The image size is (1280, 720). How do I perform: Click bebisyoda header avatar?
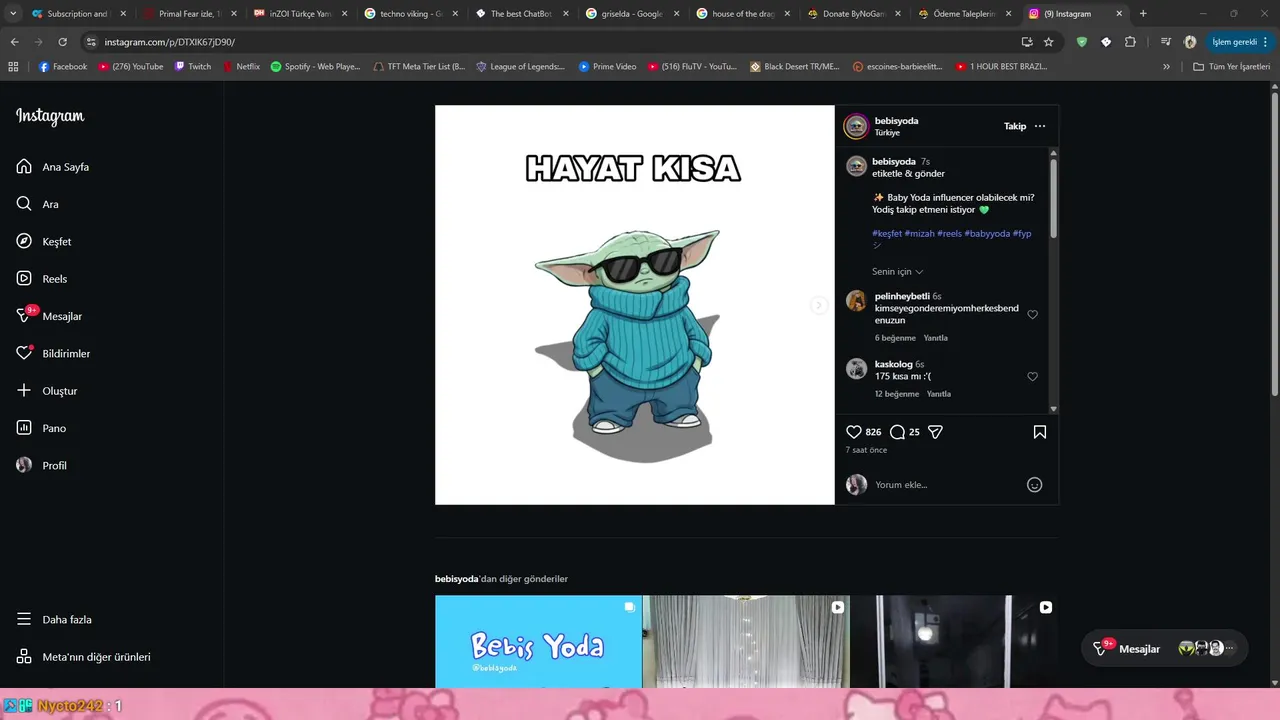point(856,126)
